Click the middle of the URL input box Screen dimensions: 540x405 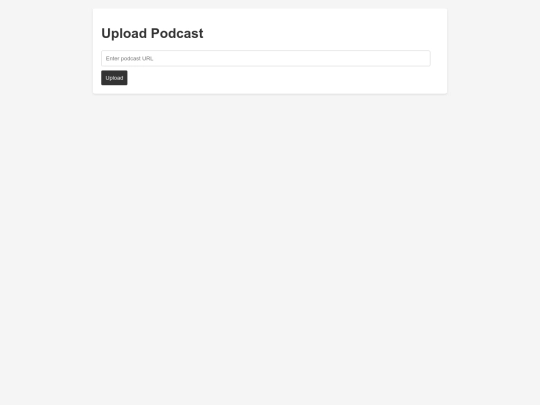point(266,58)
